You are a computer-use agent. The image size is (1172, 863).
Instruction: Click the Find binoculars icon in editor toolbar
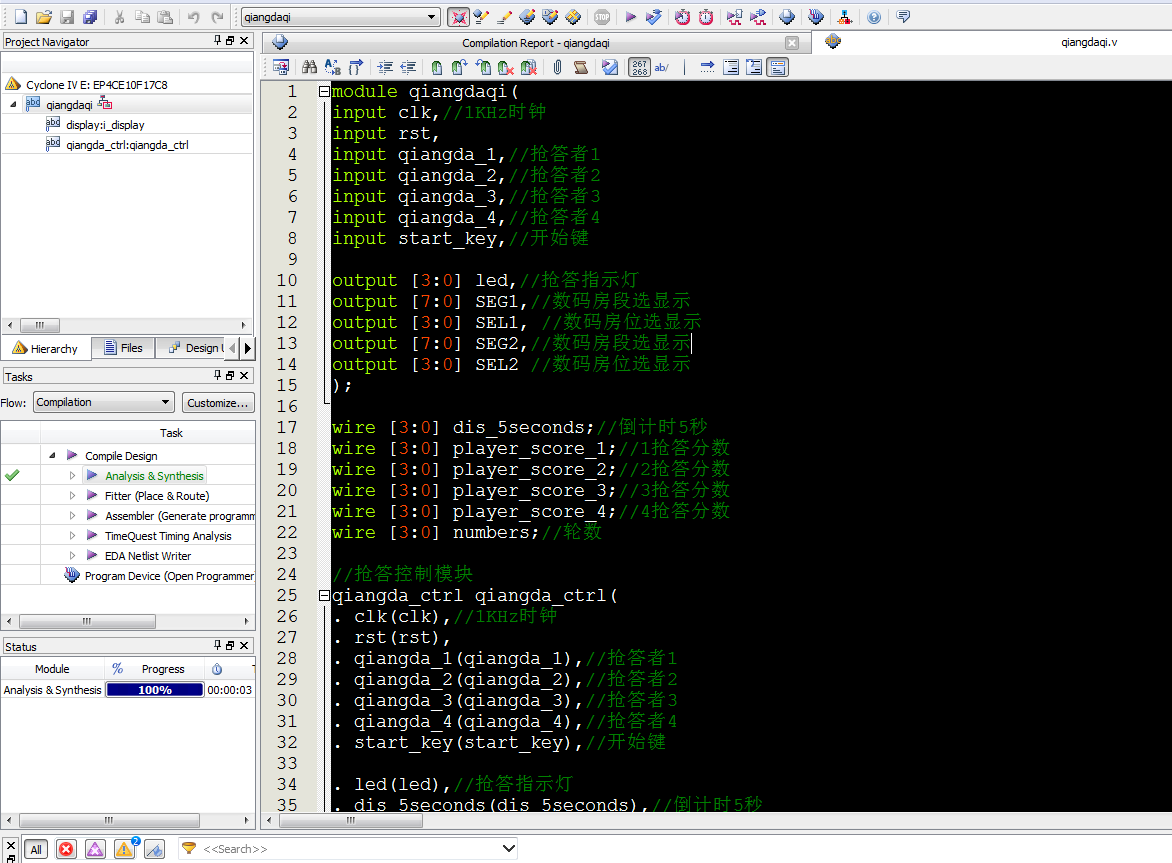tap(308, 66)
